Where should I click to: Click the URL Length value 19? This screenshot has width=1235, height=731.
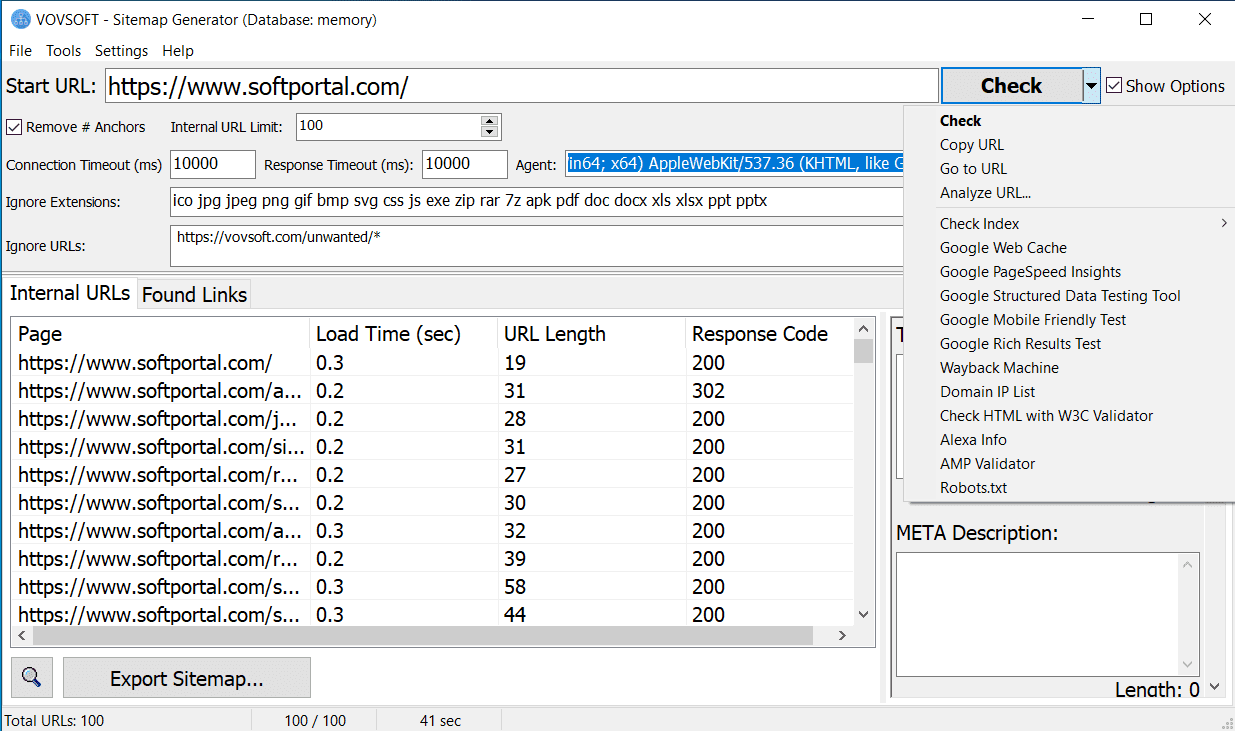tap(515, 363)
